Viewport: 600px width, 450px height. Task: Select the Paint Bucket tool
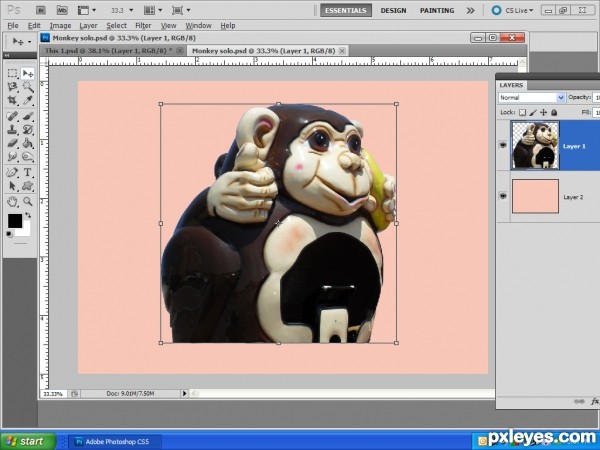[x=28, y=143]
